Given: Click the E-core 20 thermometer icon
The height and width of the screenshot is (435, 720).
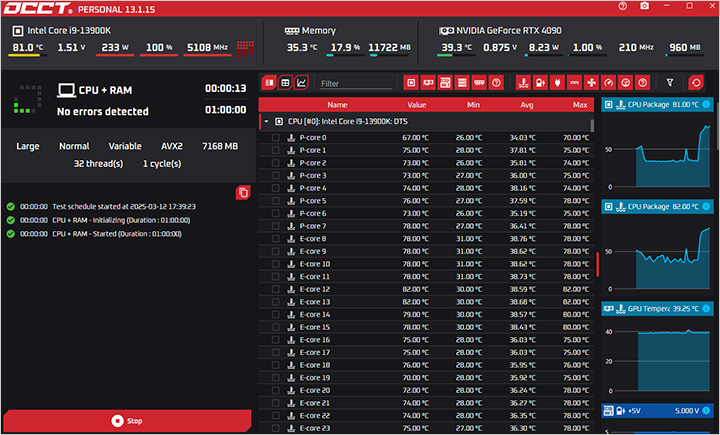Looking at the screenshot, I should click(291, 390).
